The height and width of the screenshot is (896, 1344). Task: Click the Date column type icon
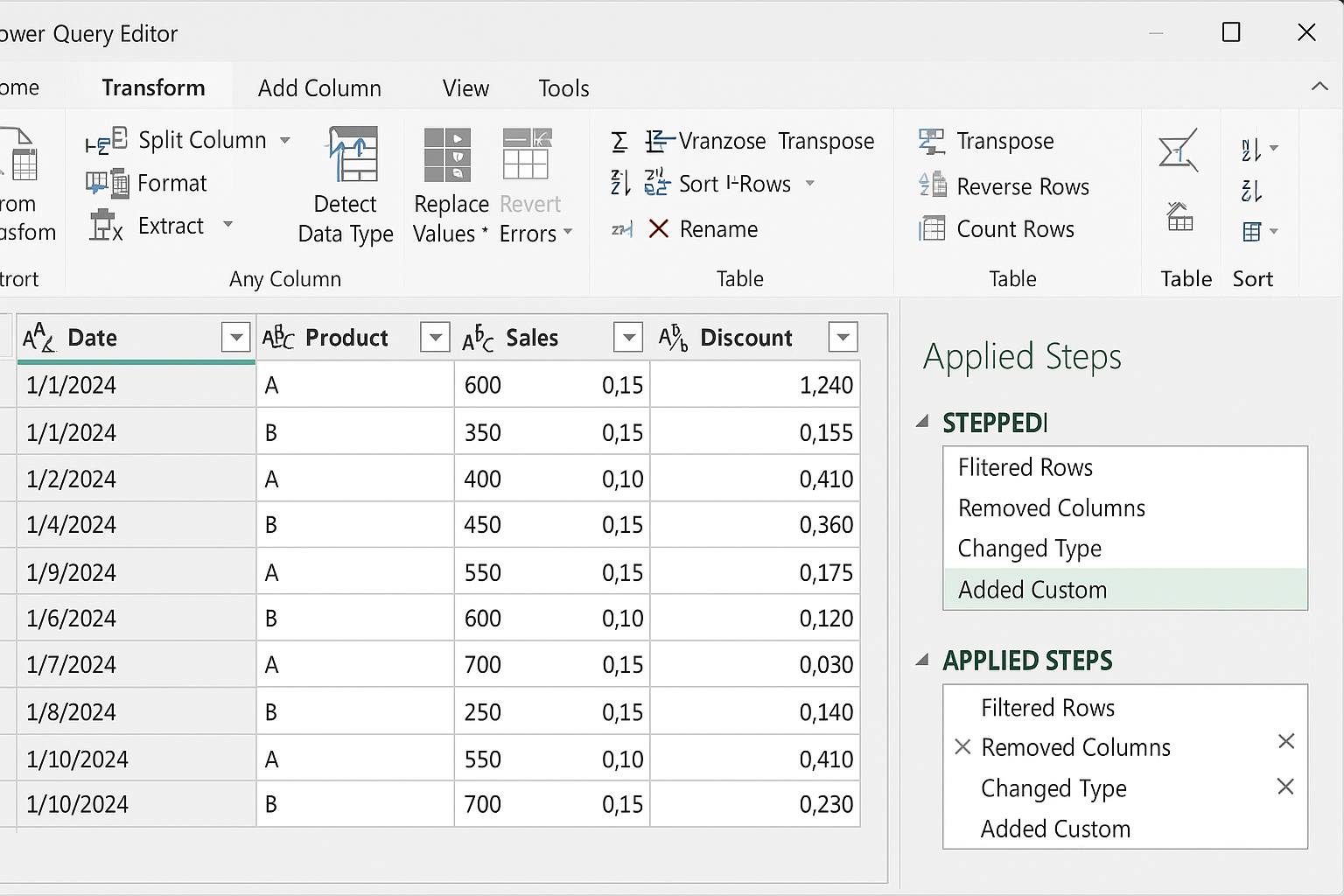coord(38,338)
